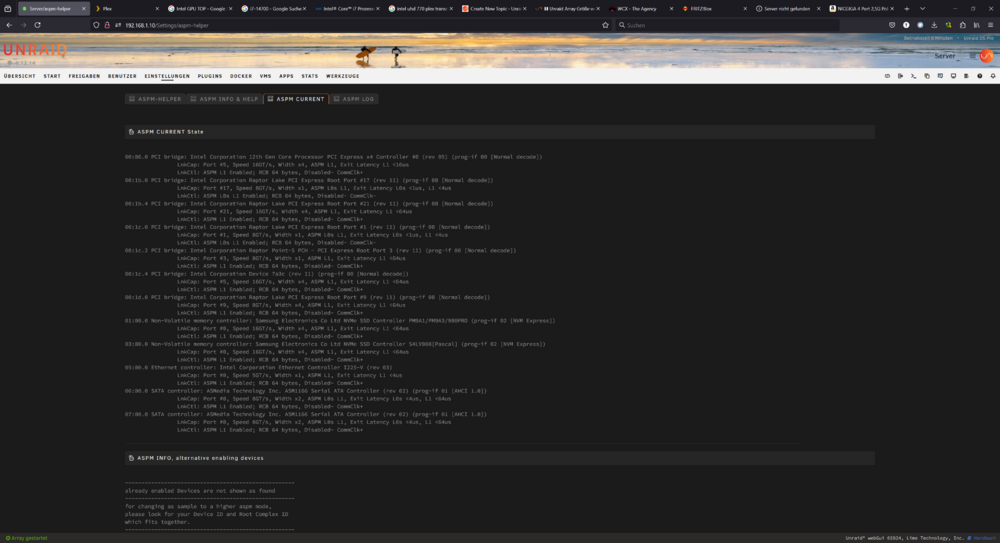This screenshot has height=543, width=1000.
Task: Switch to the FRITZ!Box browser tab
Action: coord(713,8)
